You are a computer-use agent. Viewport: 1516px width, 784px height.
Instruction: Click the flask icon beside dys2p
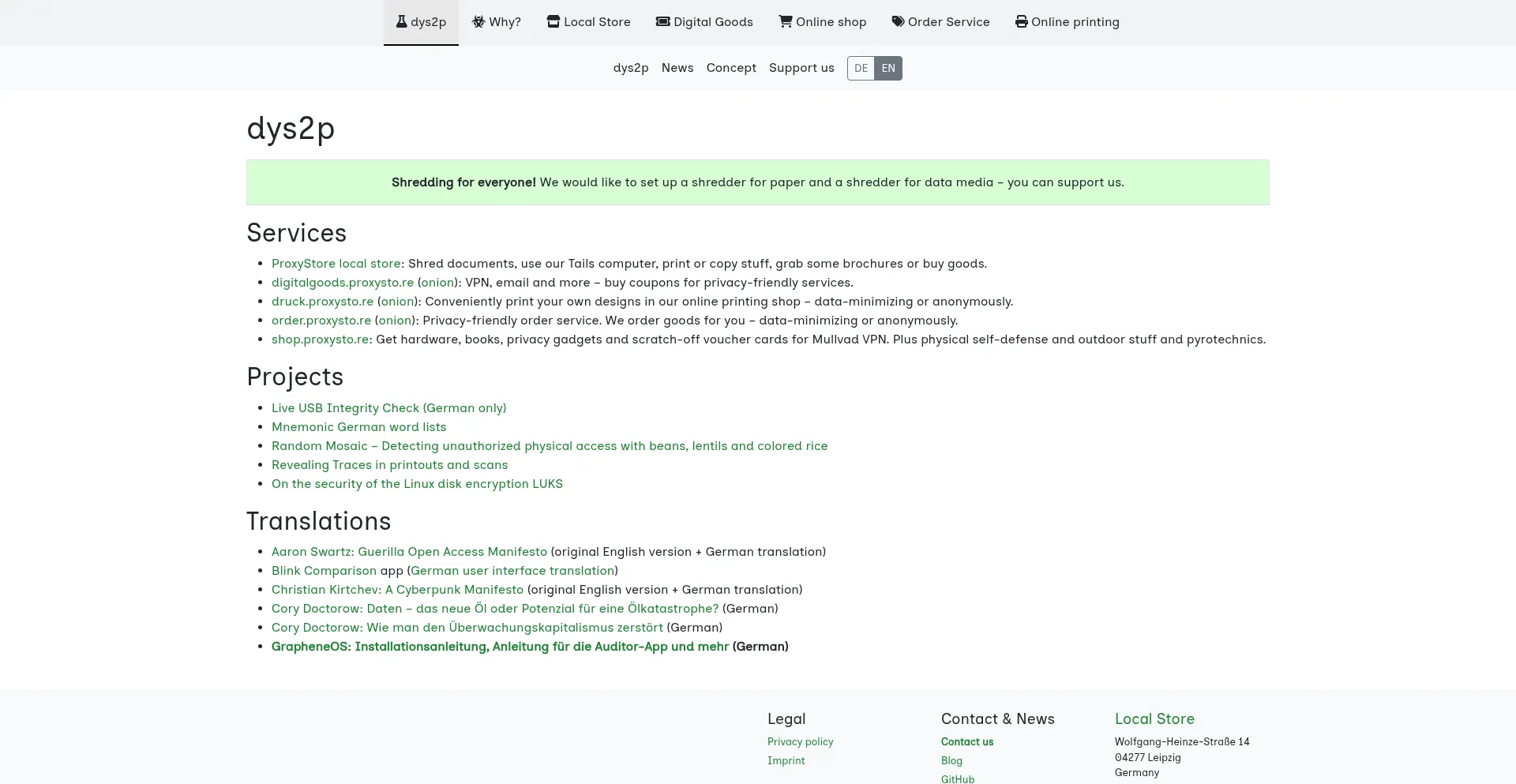[x=401, y=21]
